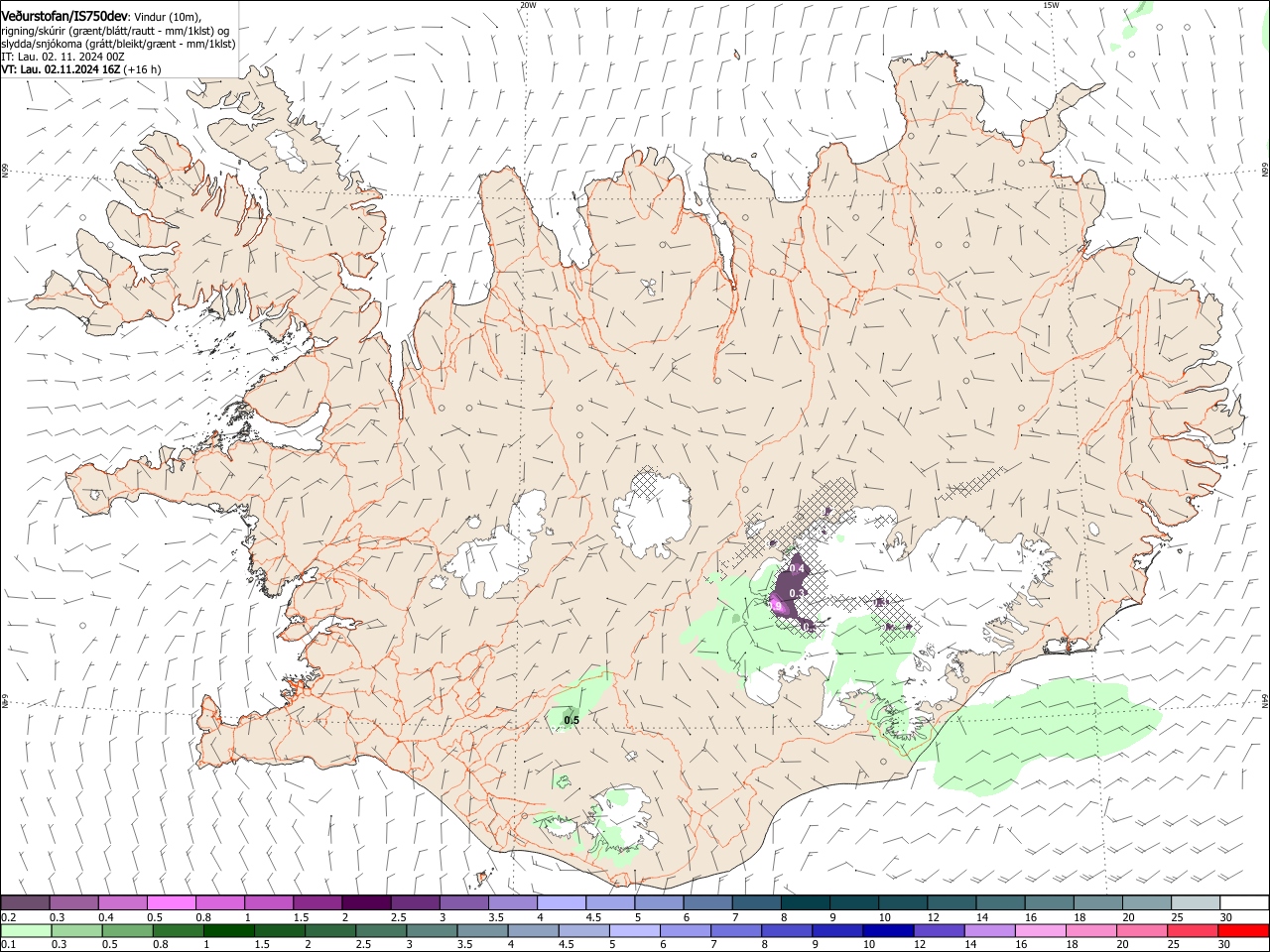The width and height of the screenshot is (1270, 952).
Task: Click the upper legend swatch labeled 14
Action: click(1000, 902)
